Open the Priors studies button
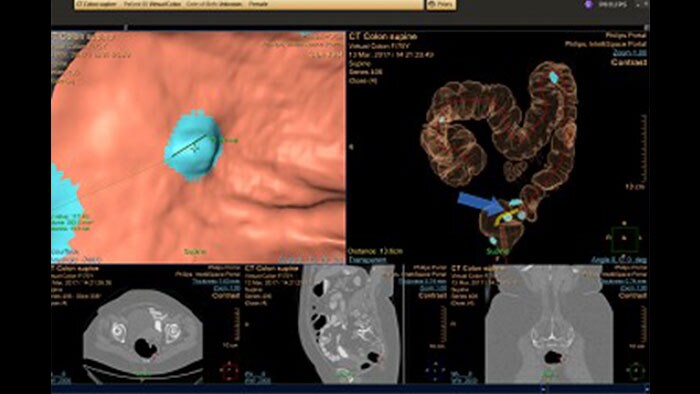Viewport: 700px width, 394px height. [x=441, y=4]
